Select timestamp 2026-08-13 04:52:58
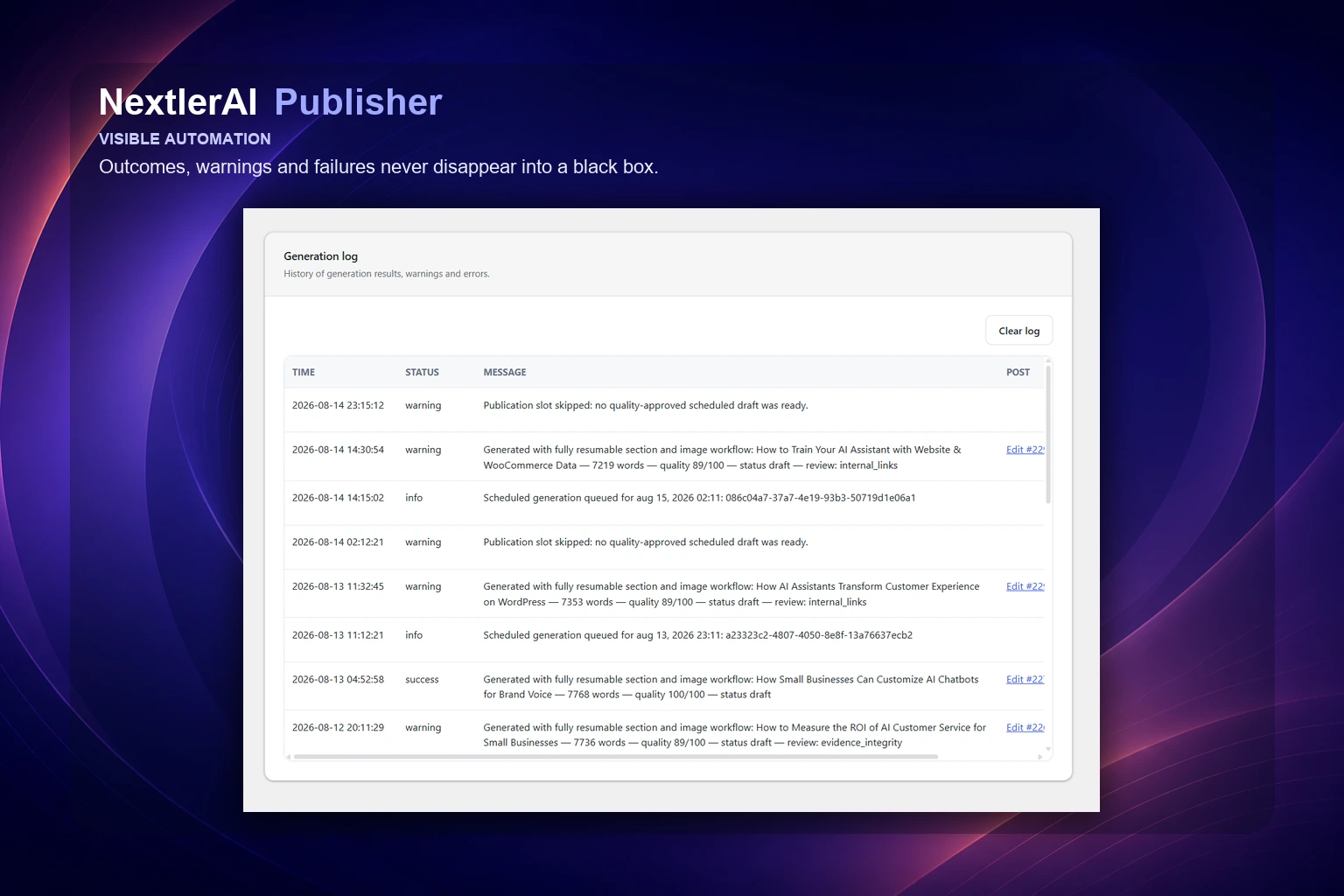This screenshot has width=1344, height=896. click(338, 679)
